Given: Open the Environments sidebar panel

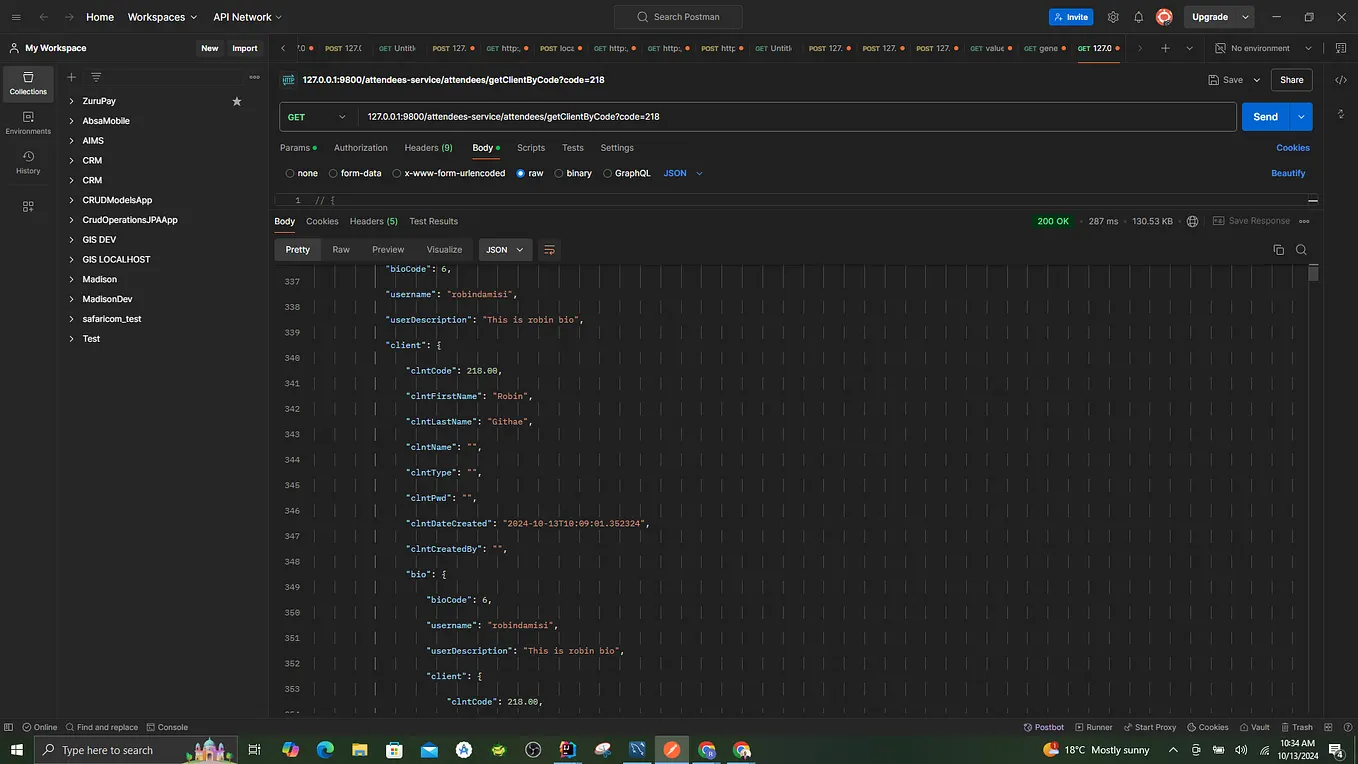Looking at the screenshot, I should pos(27,123).
